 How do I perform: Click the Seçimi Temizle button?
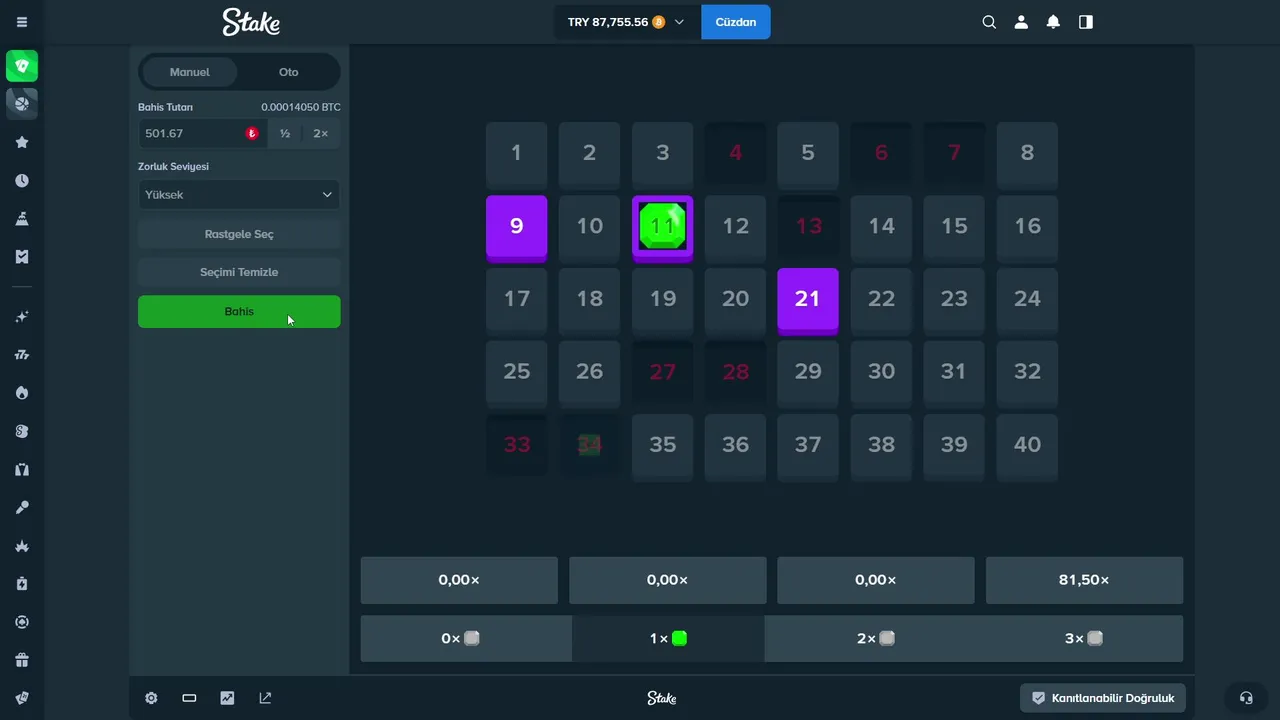click(x=239, y=272)
